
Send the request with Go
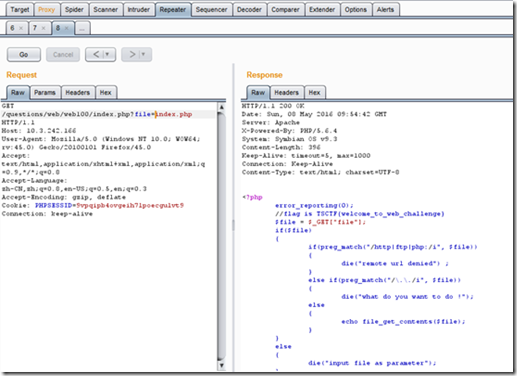point(24,54)
